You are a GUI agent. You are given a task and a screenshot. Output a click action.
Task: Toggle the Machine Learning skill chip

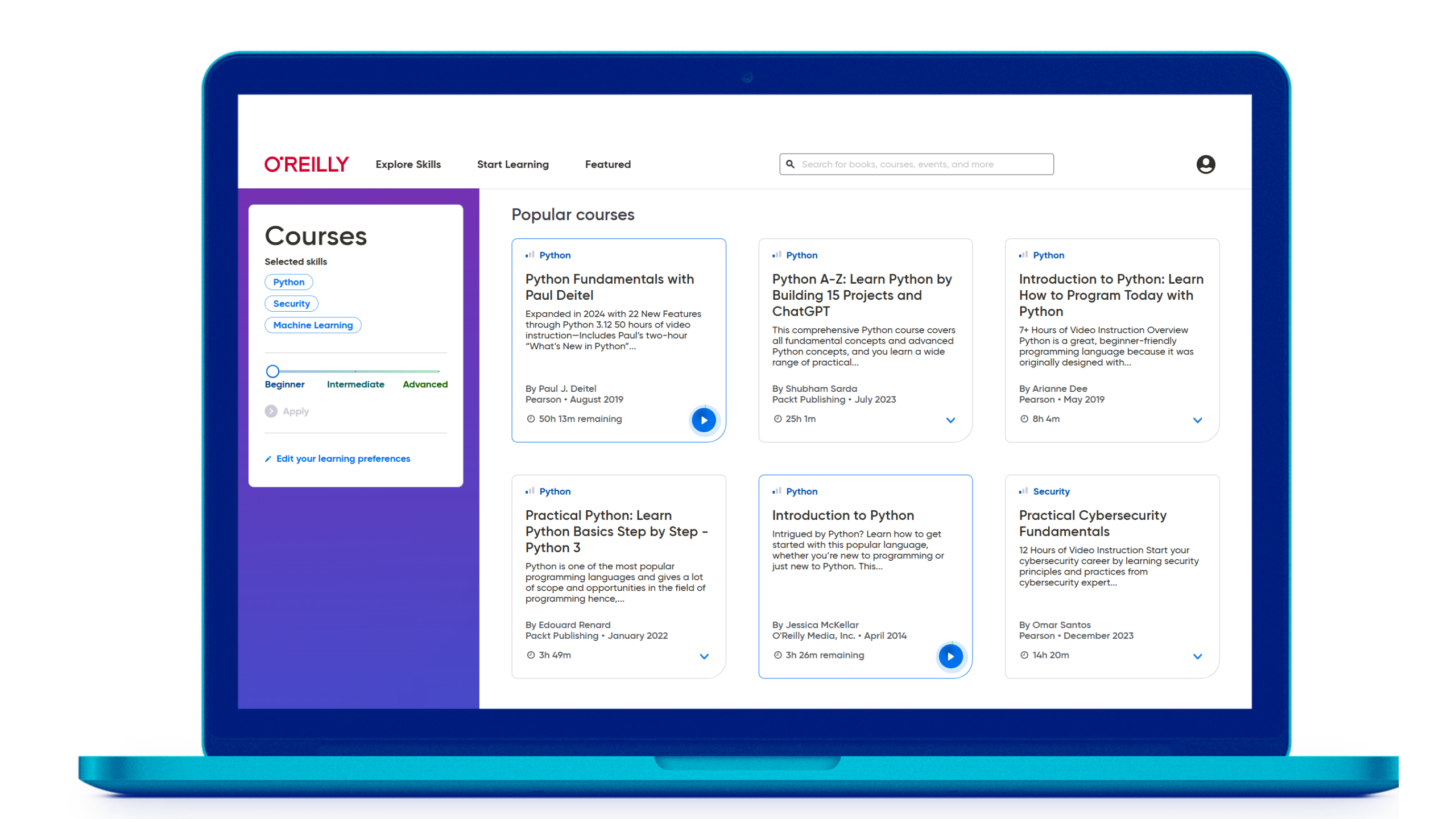[313, 325]
